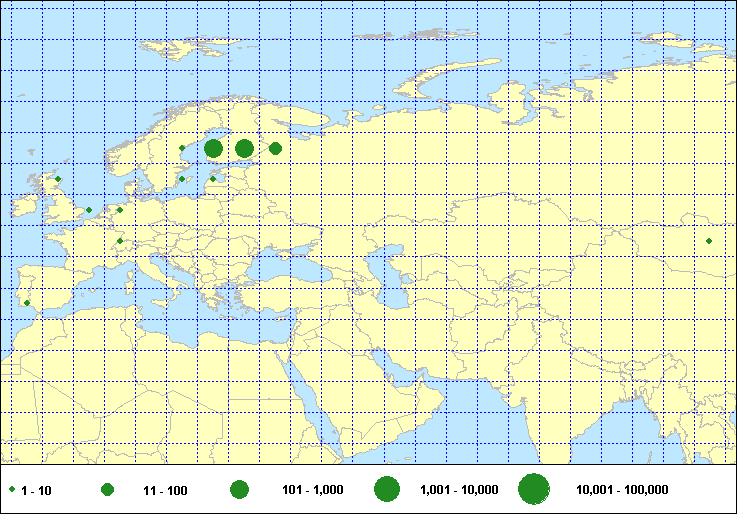Select the medium green circle in northwest Russia
Viewport: 737px width, 514px height.
275,149
